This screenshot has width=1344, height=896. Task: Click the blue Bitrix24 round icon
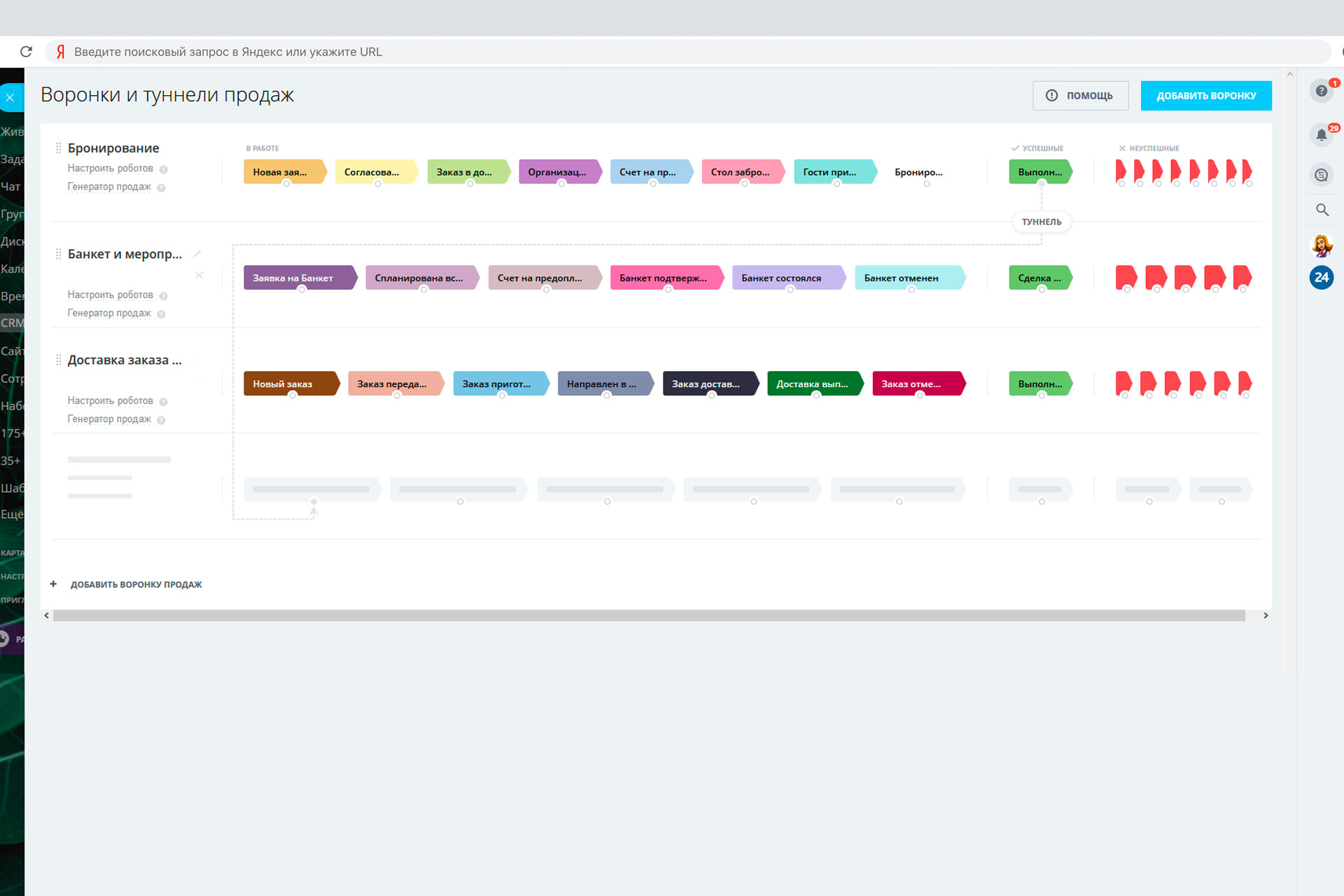coord(1321,278)
